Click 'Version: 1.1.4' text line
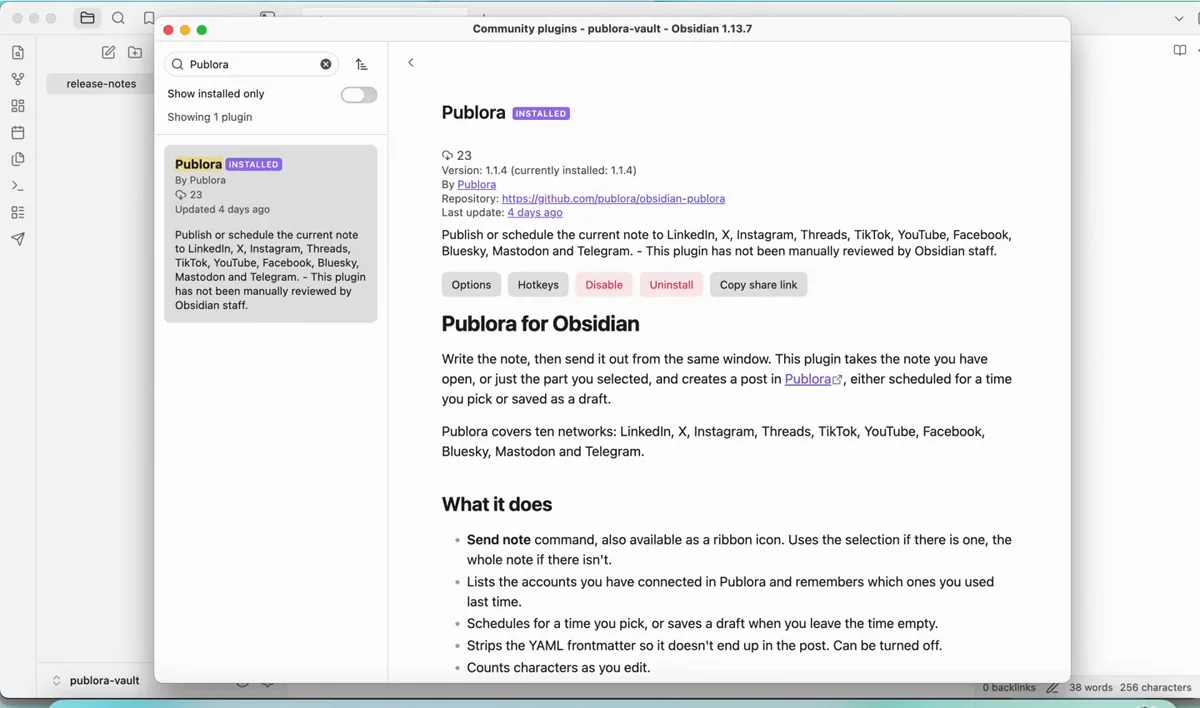Image resolution: width=1200 pixels, height=708 pixels. pyautogui.click(x=539, y=170)
